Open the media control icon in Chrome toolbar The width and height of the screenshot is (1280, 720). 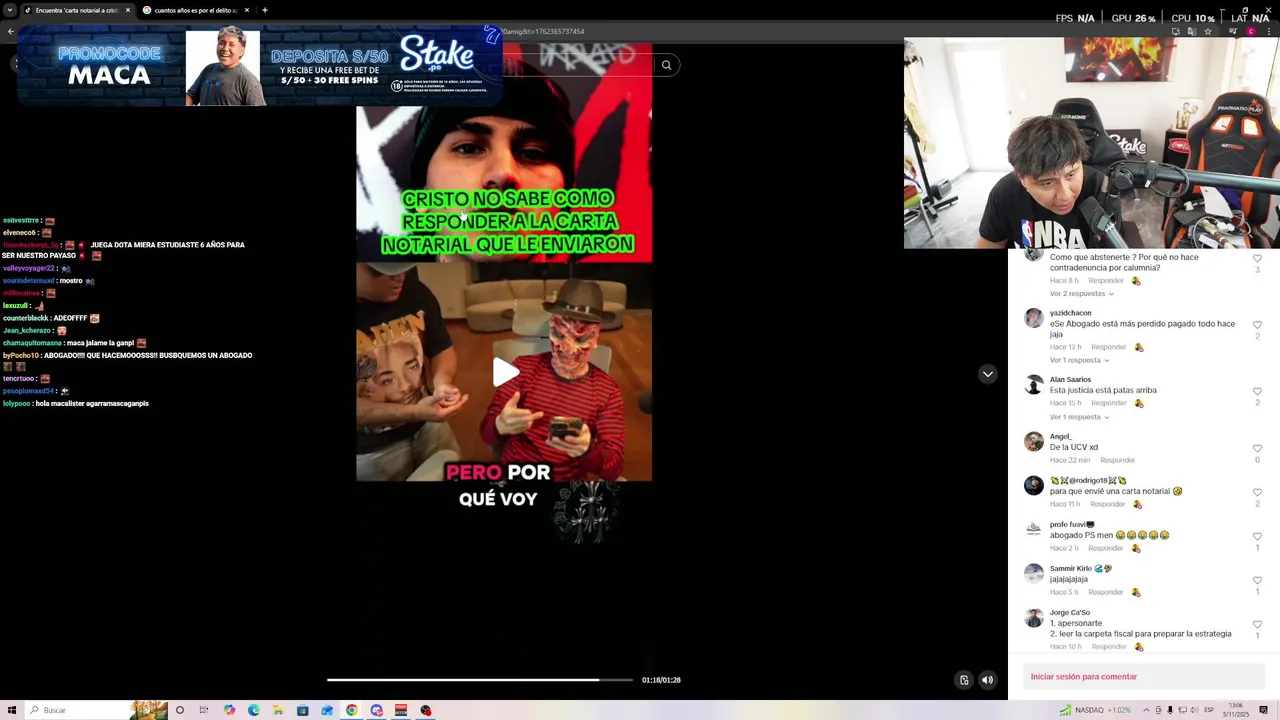click(1232, 31)
